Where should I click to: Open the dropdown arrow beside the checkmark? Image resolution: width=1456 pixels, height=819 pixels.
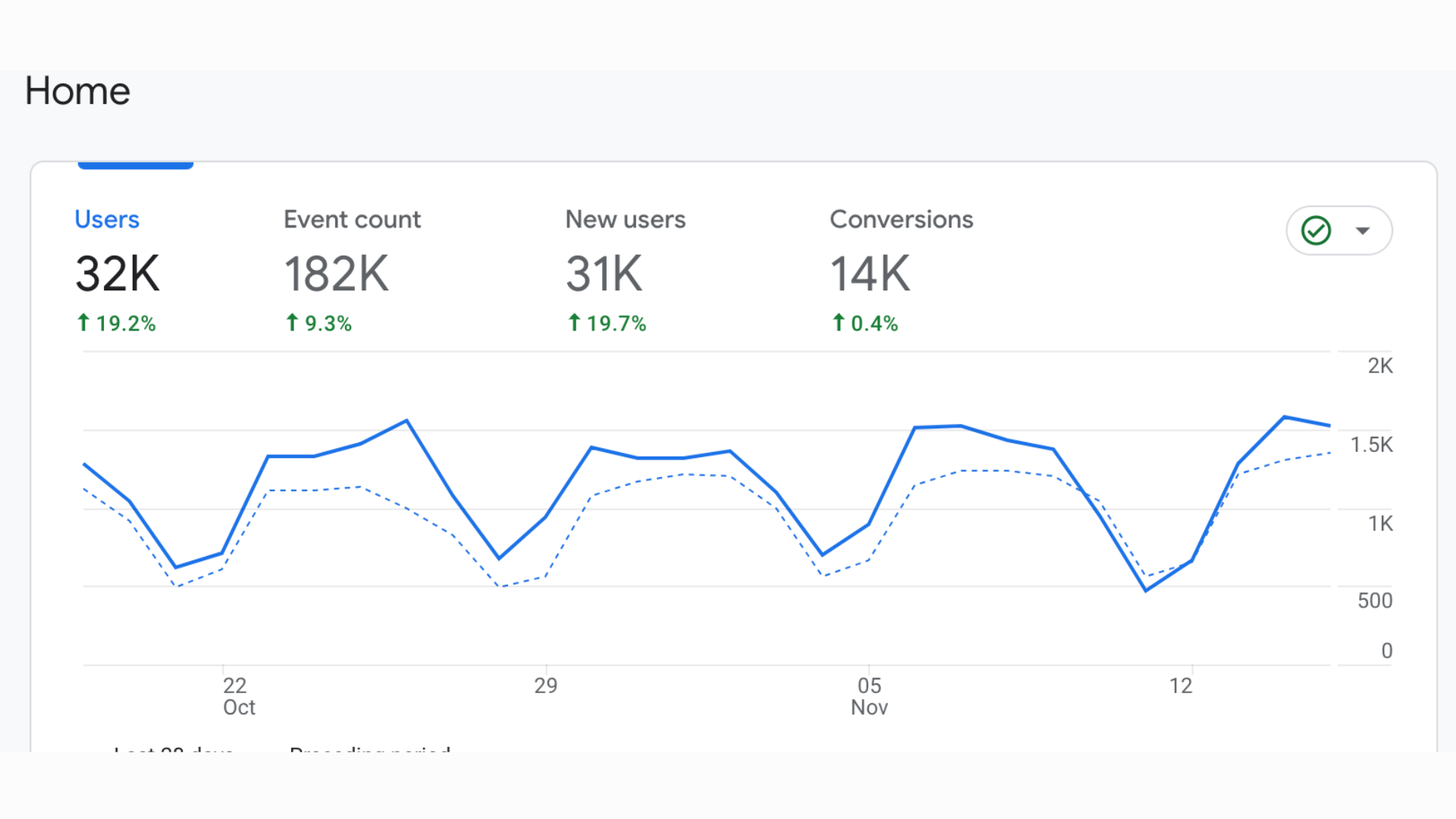pos(1363,231)
